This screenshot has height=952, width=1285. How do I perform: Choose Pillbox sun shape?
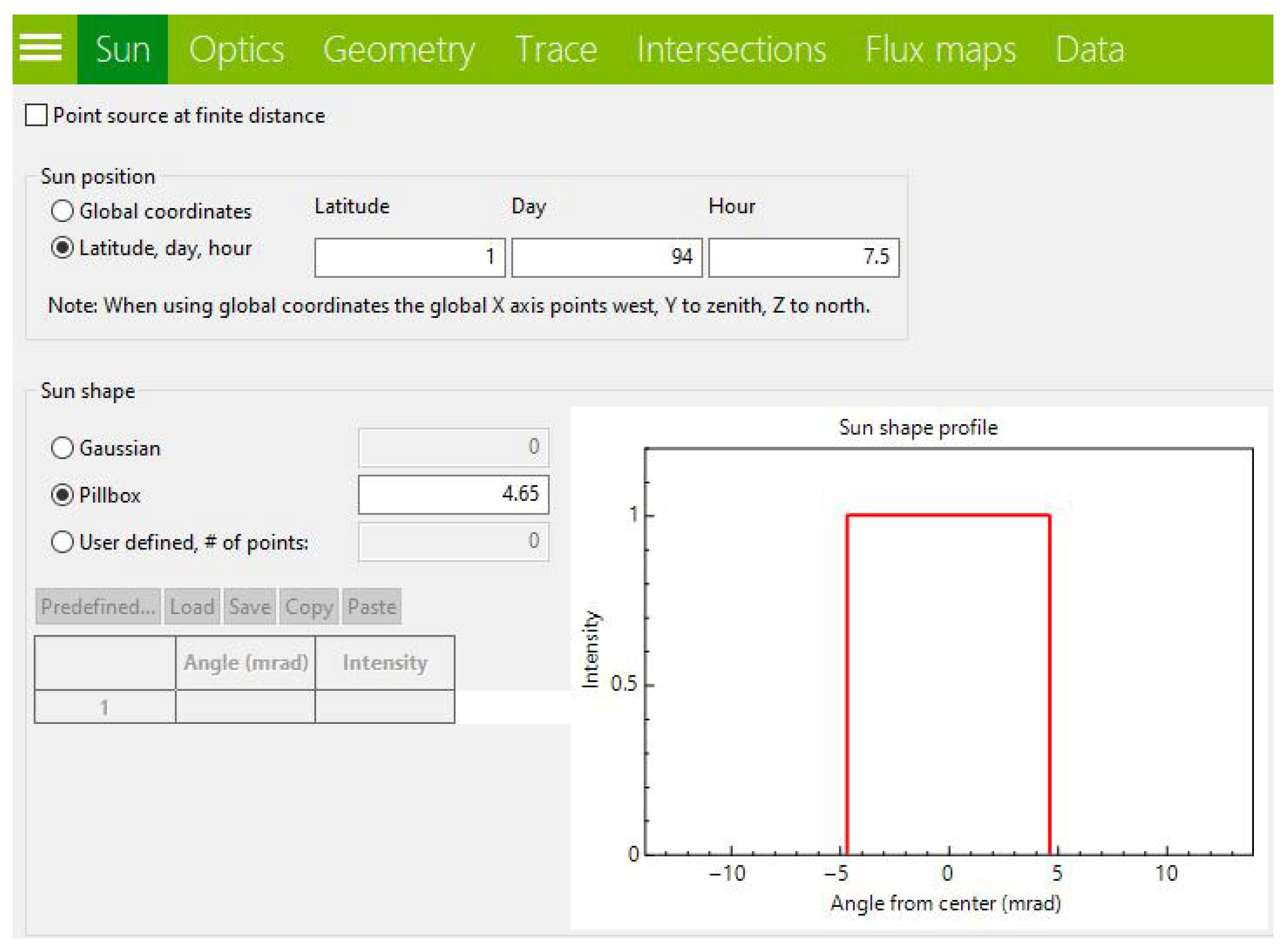click(x=62, y=494)
